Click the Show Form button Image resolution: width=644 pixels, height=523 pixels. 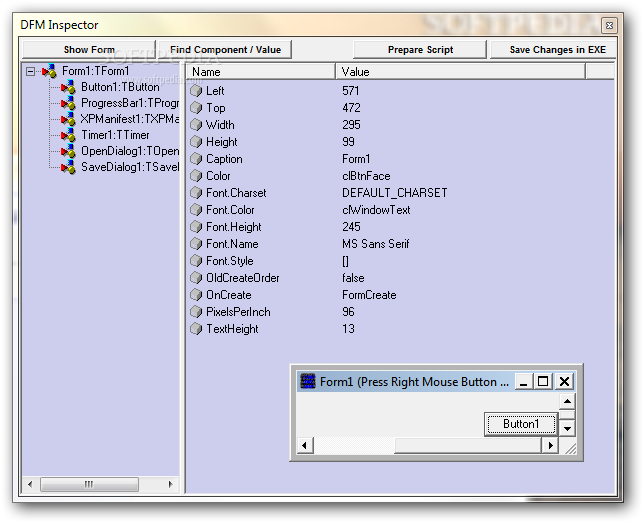click(x=89, y=50)
